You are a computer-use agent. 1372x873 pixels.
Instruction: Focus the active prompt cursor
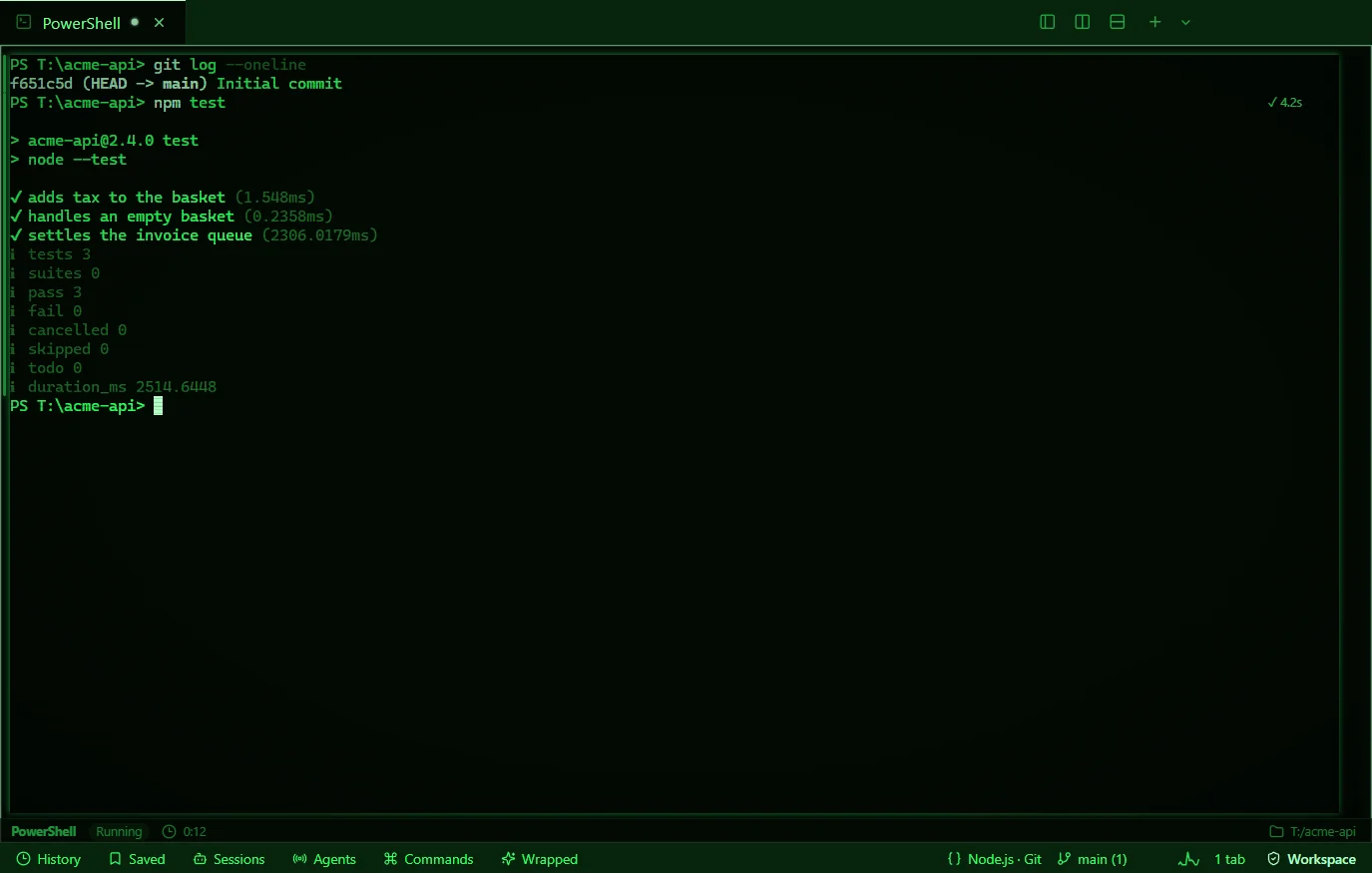tap(158, 406)
